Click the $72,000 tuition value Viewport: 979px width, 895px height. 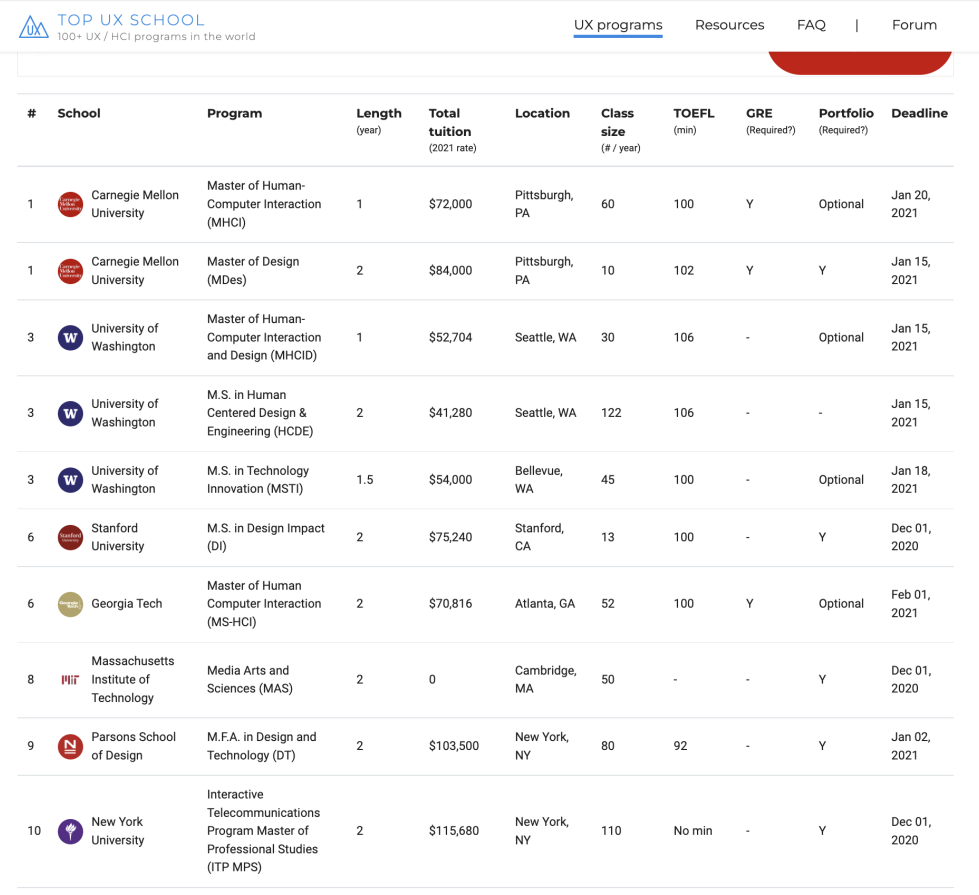coord(450,204)
